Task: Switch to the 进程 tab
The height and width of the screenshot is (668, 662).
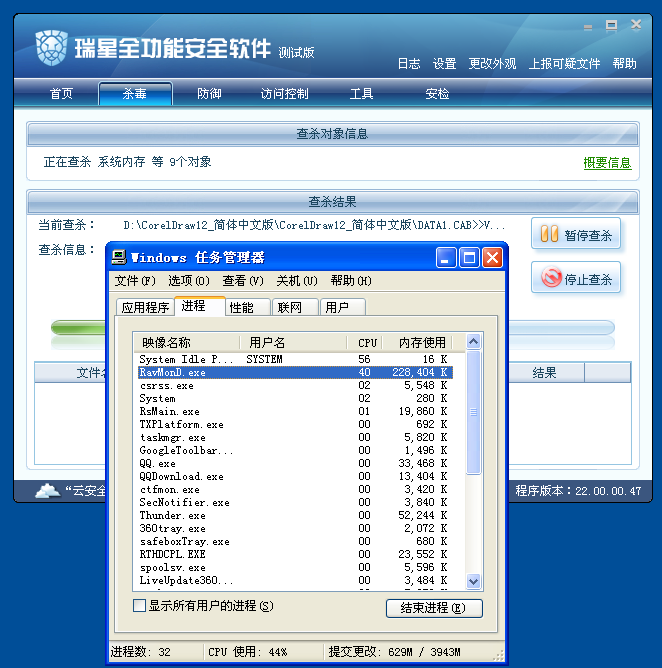Action: [x=199, y=306]
